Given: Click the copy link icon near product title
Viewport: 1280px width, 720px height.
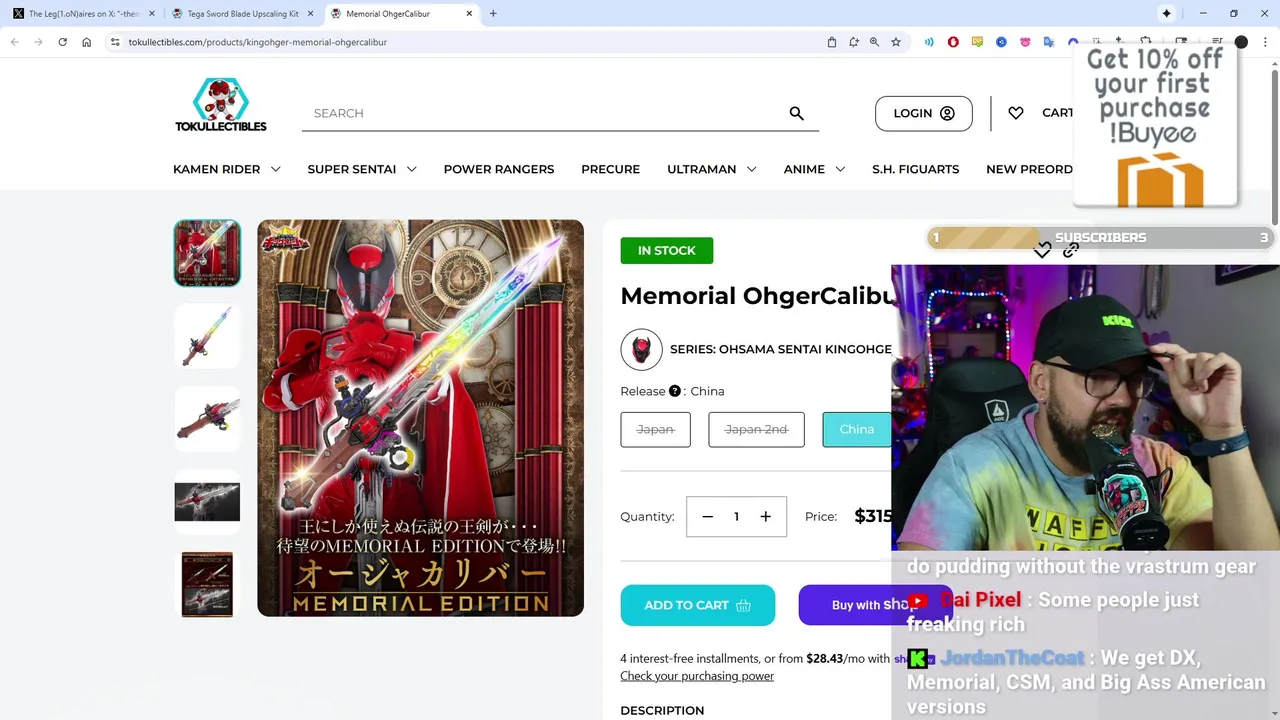Looking at the screenshot, I should [x=1071, y=250].
